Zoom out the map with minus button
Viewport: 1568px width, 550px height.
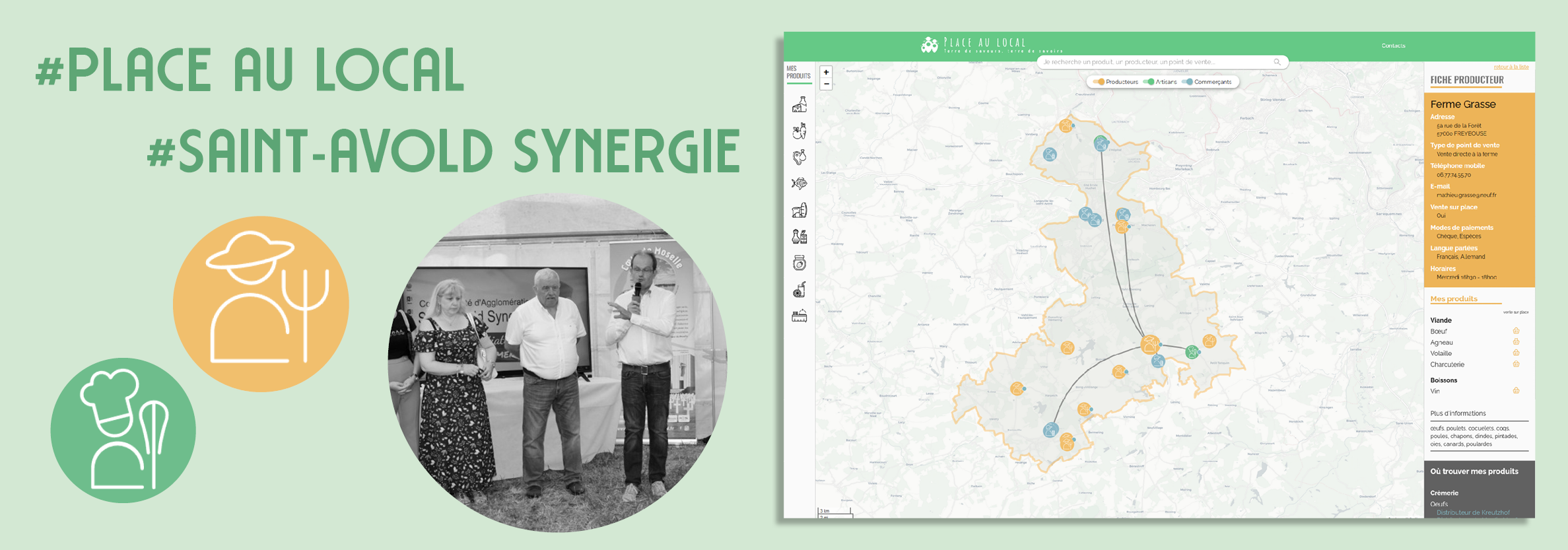[826, 84]
